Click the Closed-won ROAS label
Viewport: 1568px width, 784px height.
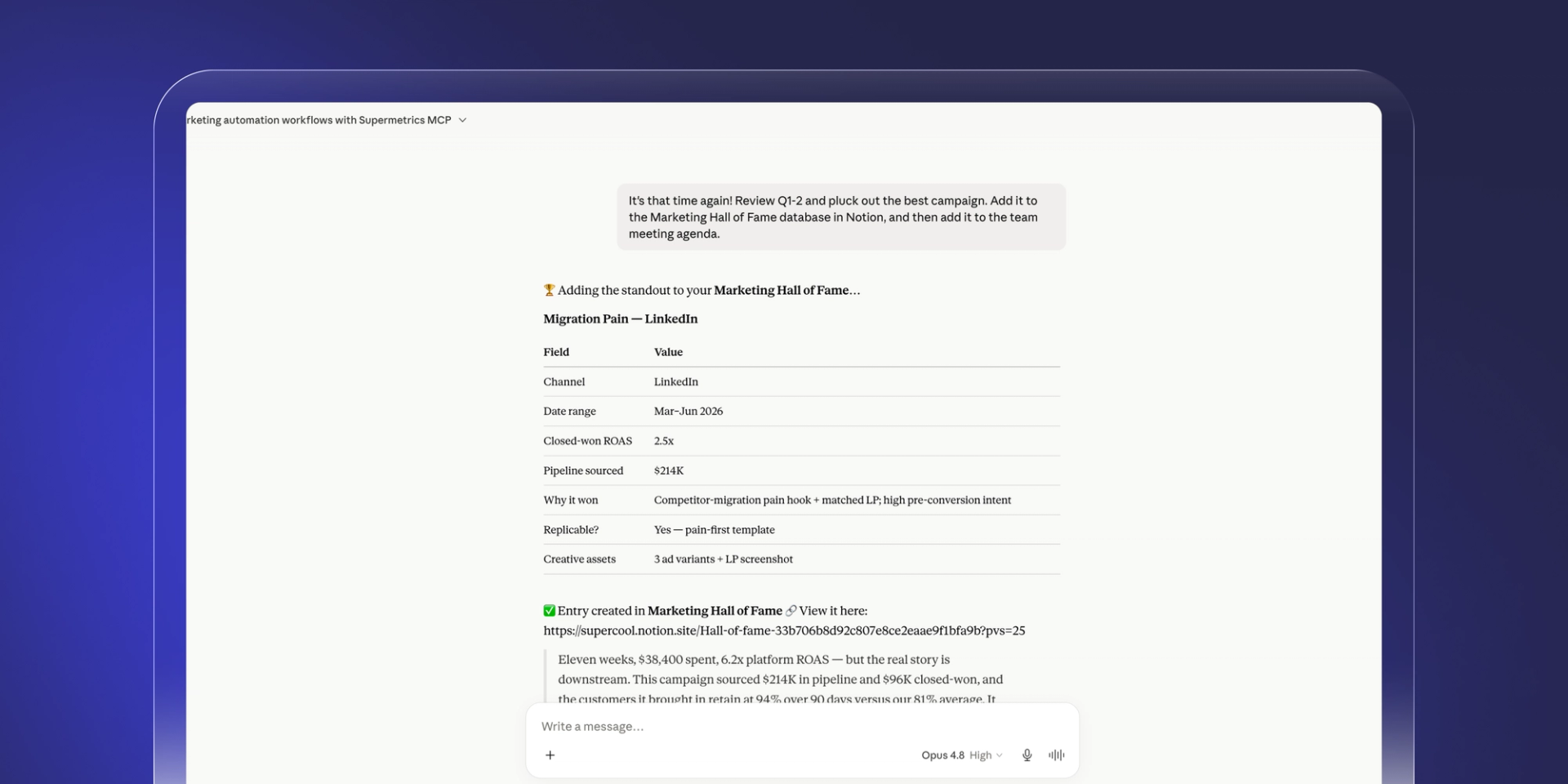588,441
